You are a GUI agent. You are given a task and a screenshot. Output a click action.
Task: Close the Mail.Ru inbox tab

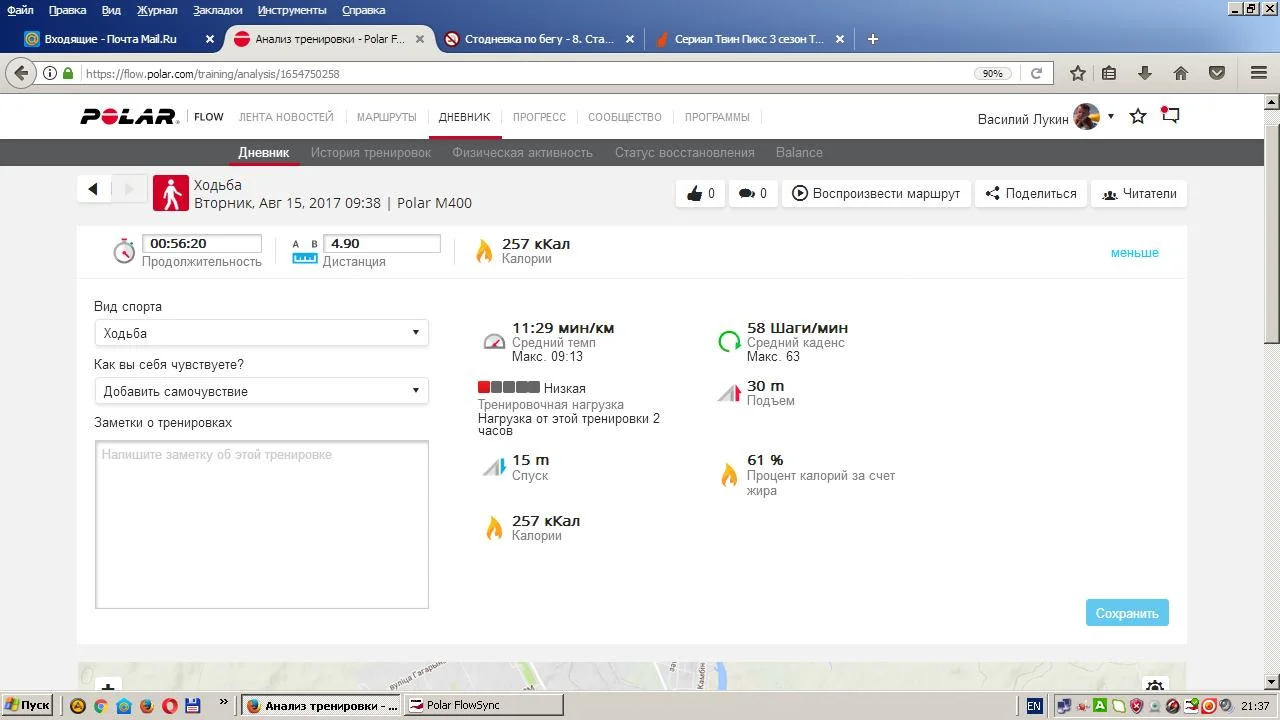pos(210,39)
